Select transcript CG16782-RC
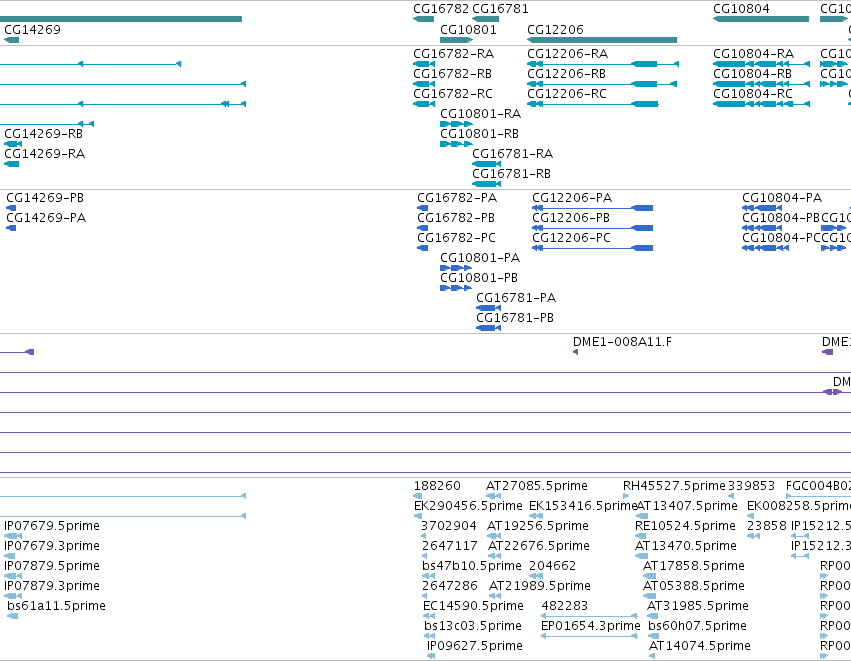The image size is (851, 661). [453, 94]
